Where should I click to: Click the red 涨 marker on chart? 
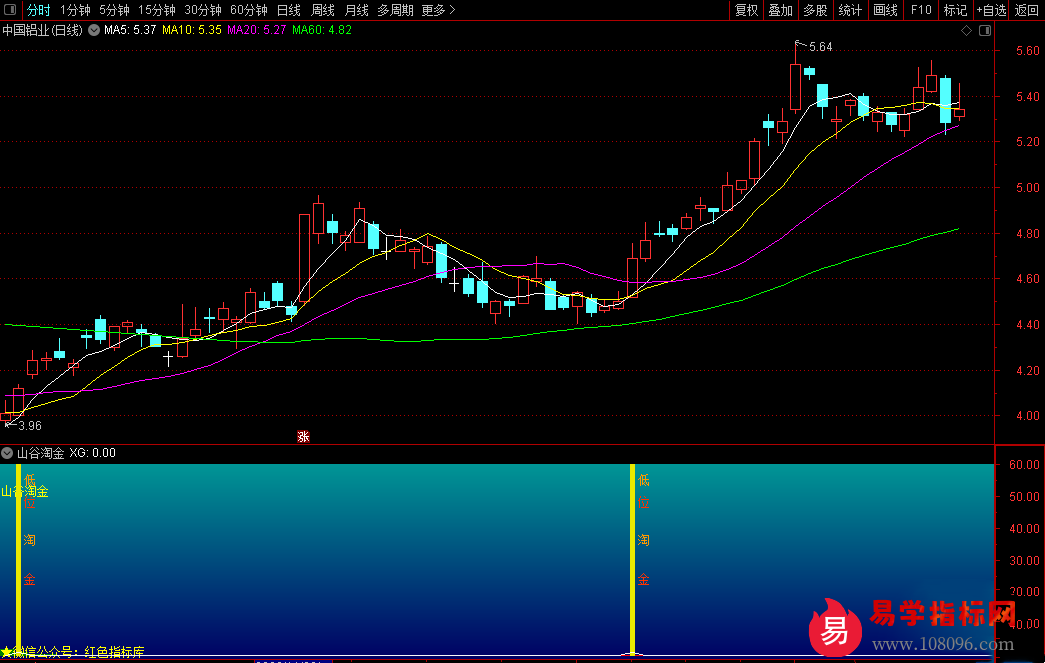point(303,437)
